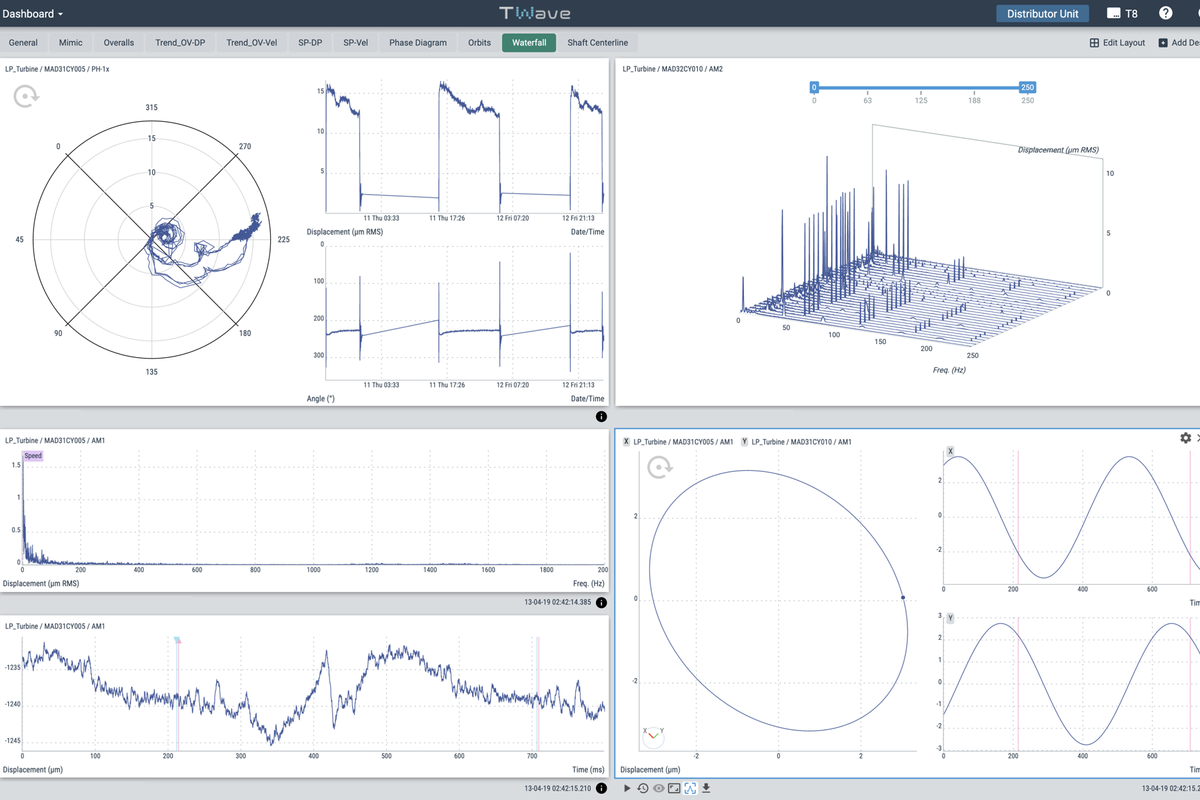Click the waterfall range slider end handle at 250

1027,88
